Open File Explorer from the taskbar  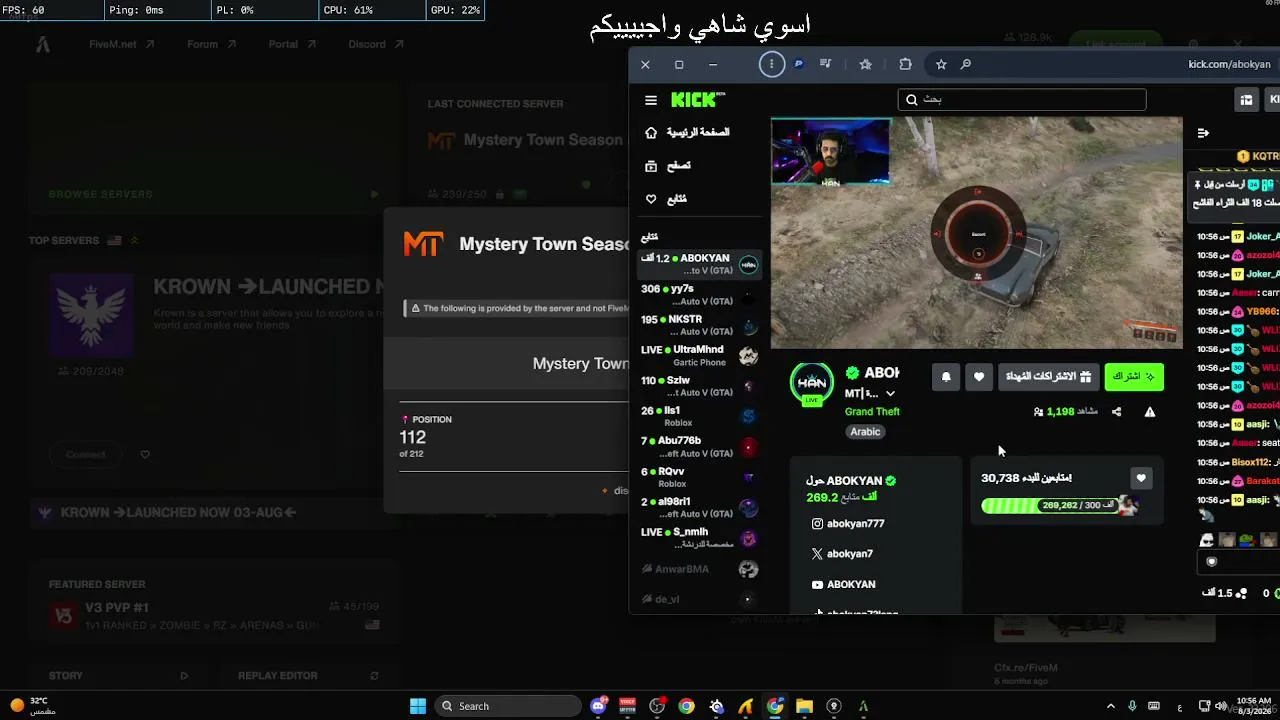click(804, 706)
